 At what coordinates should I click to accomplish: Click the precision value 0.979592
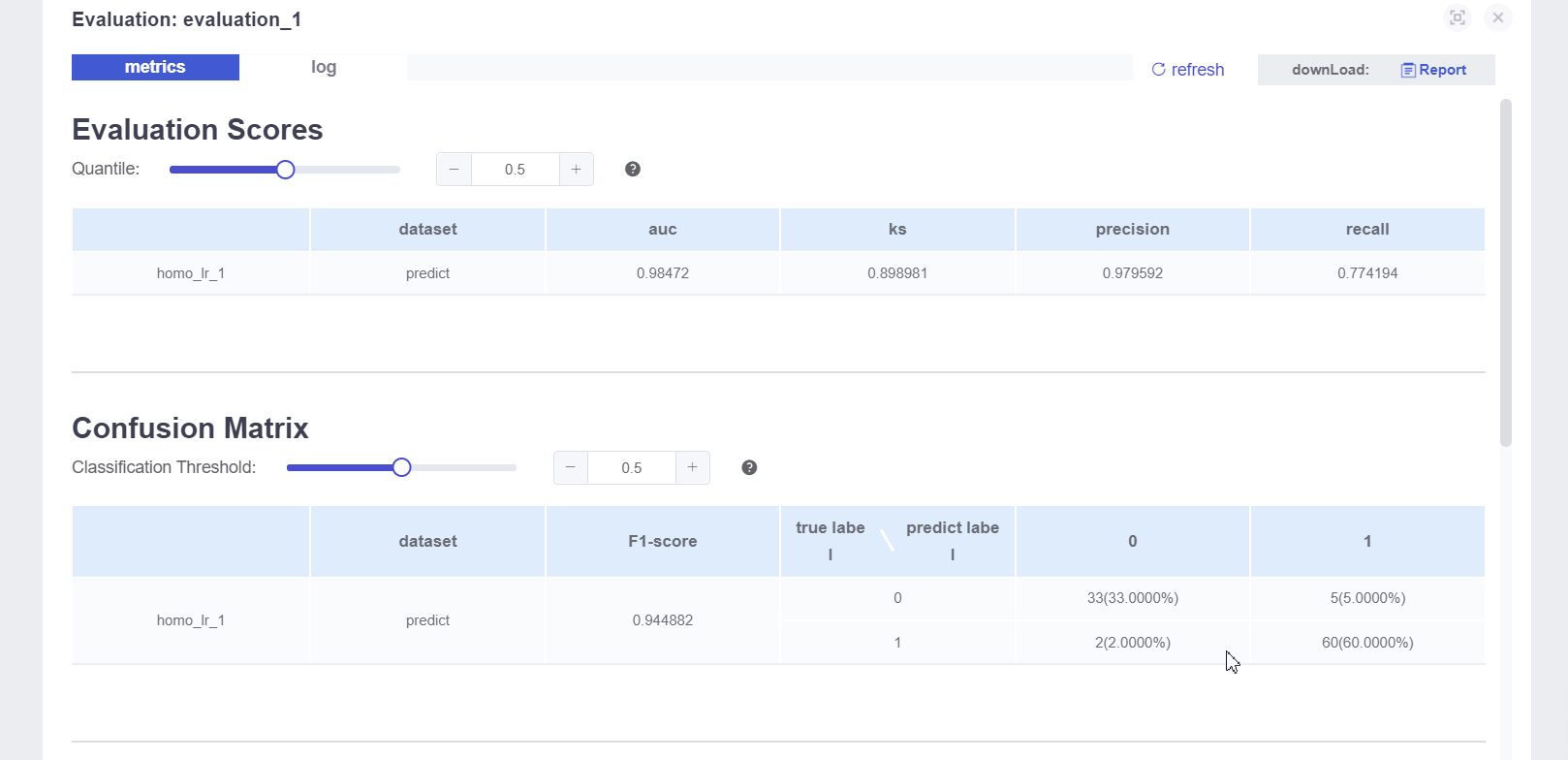pos(1133,273)
